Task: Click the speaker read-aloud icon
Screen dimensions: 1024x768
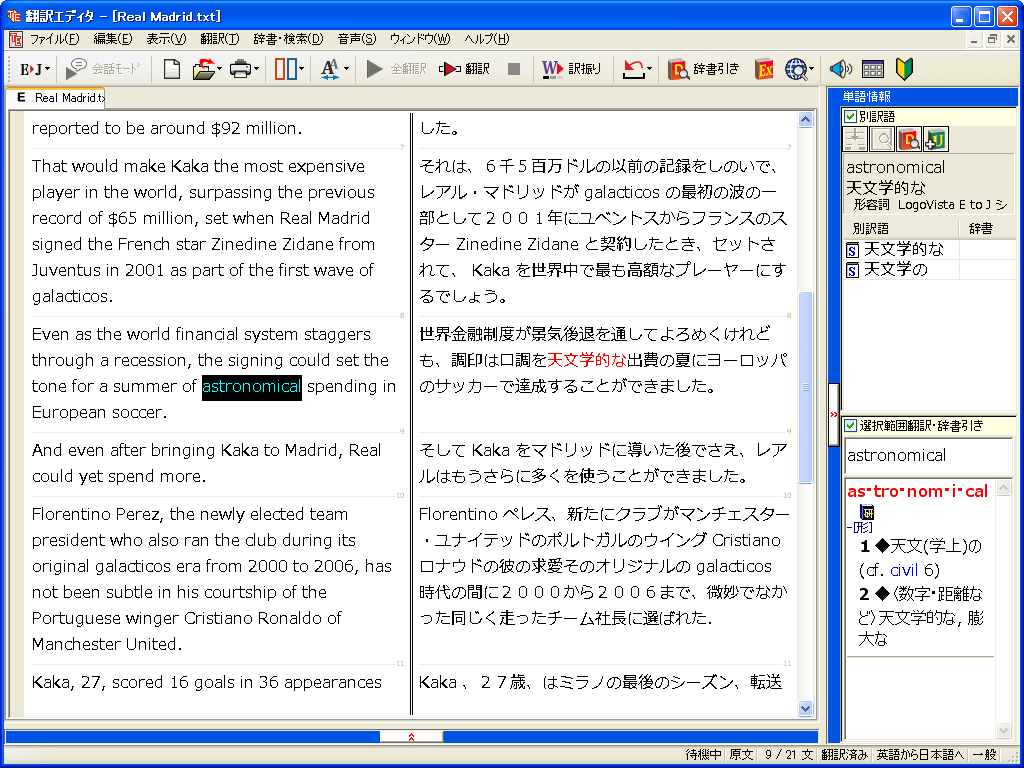Action: (x=840, y=69)
